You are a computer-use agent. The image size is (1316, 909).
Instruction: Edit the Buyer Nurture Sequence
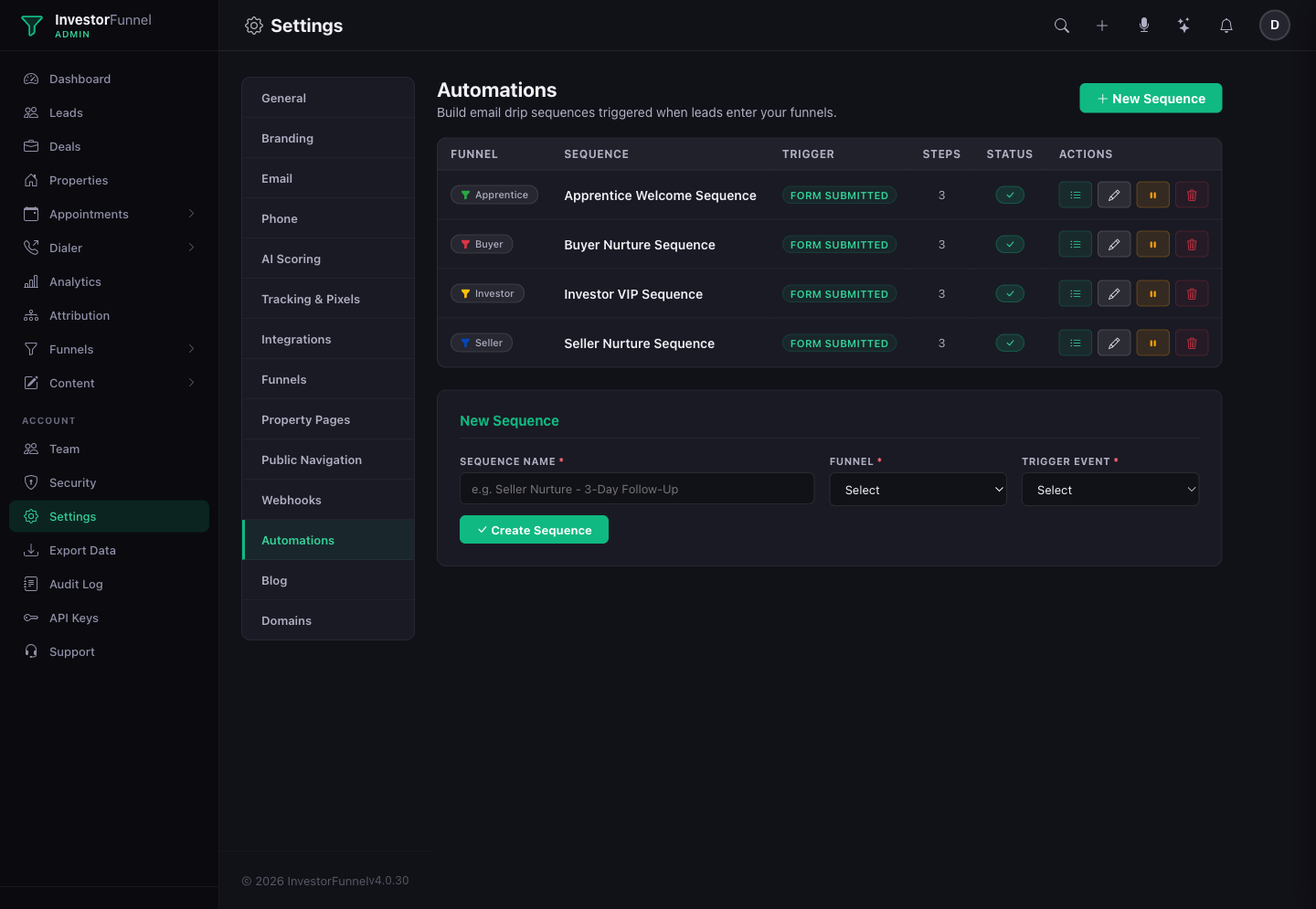(1114, 244)
